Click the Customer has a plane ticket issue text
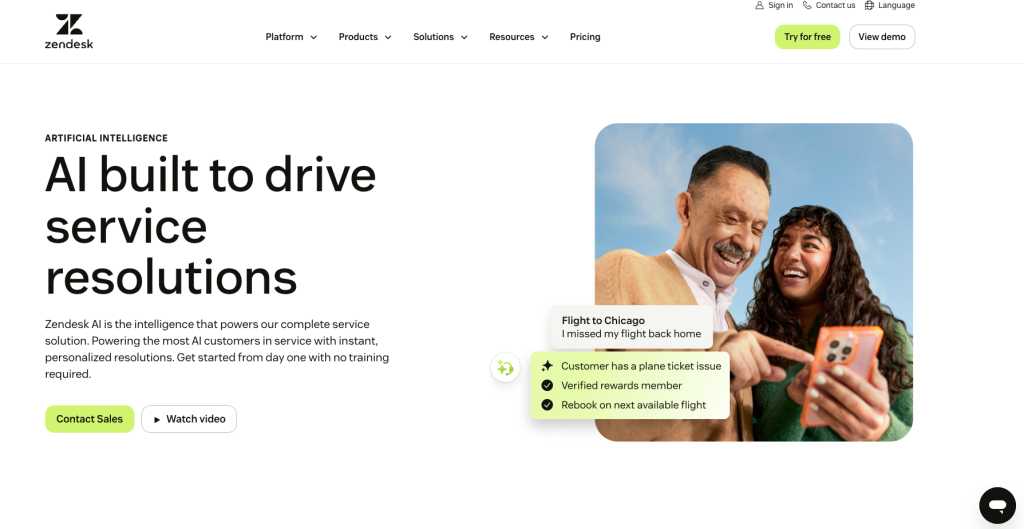 641,366
